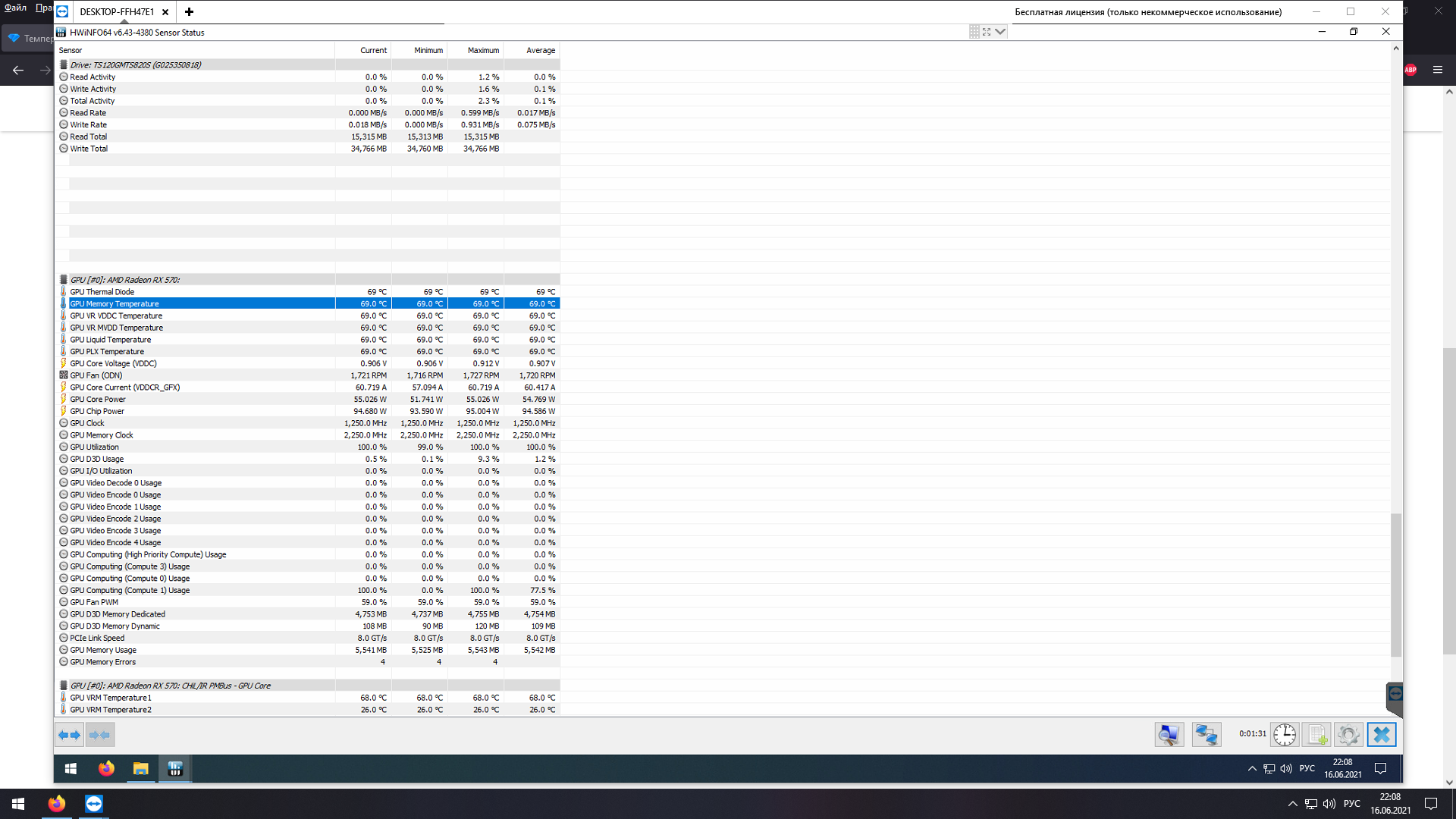
Task: Click the sensor list vertical scrollbar thumb
Action: point(1395,585)
